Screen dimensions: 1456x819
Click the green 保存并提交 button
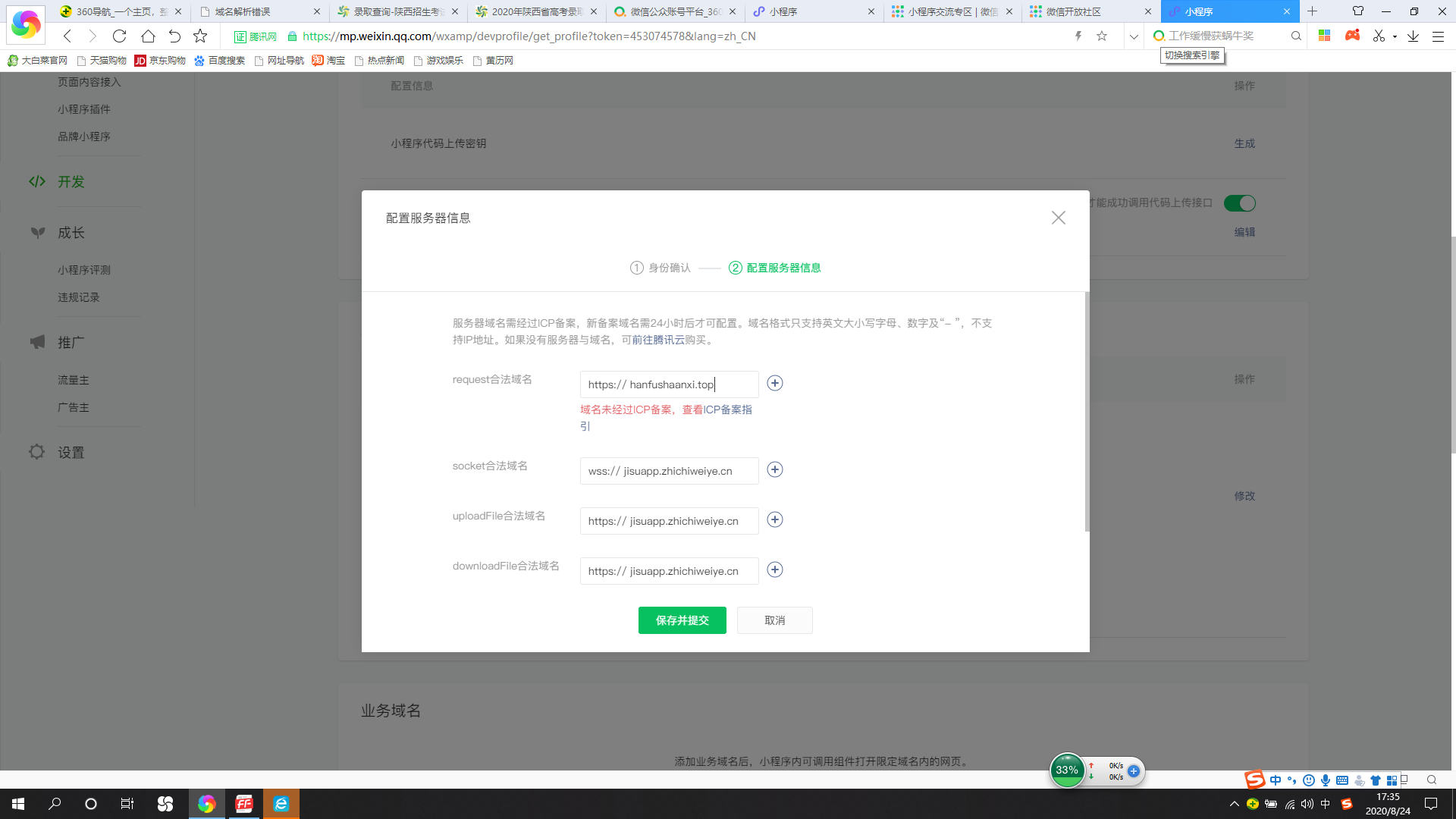pyautogui.click(x=682, y=620)
